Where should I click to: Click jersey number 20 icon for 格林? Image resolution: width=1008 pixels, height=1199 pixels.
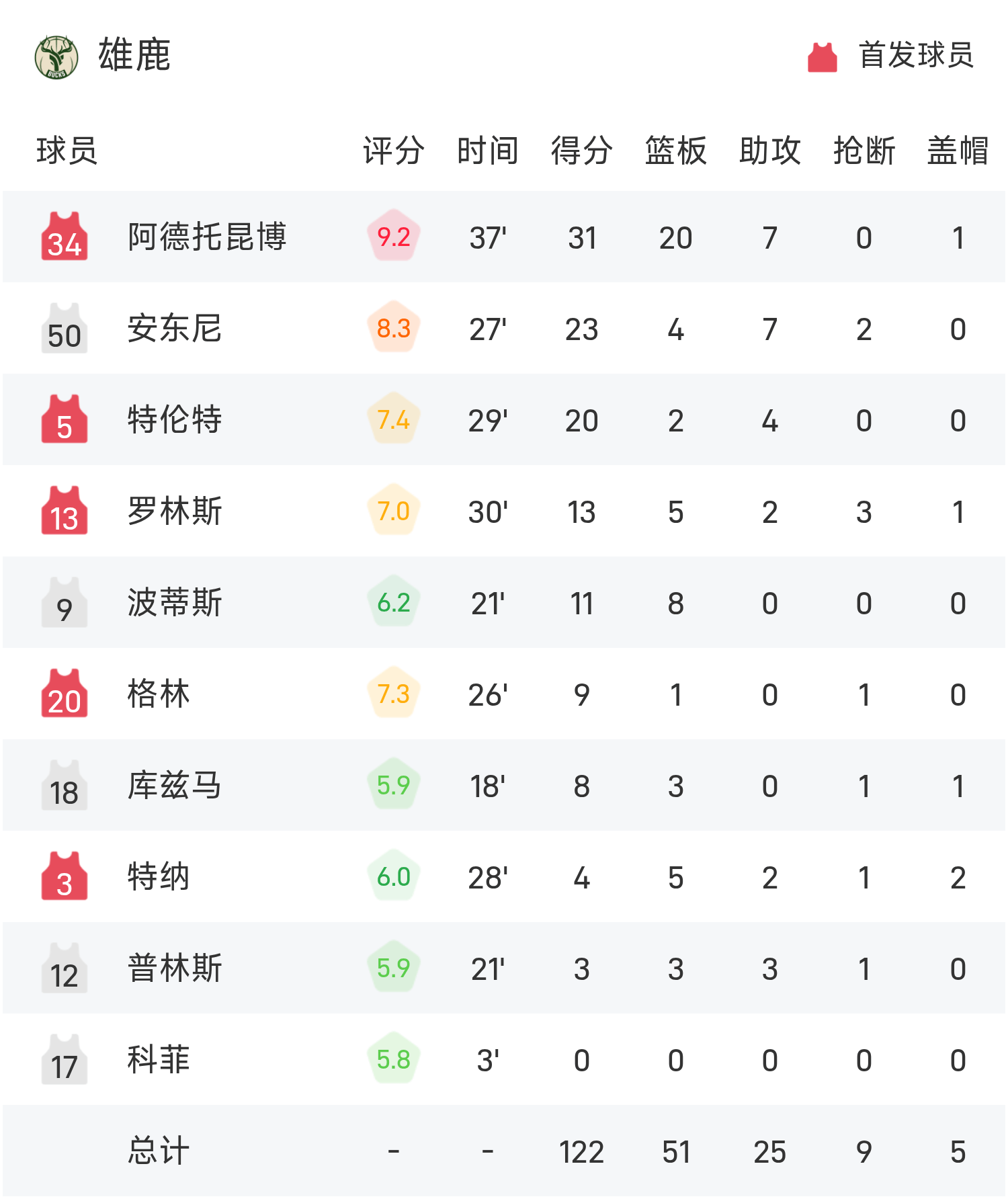pos(65,694)
